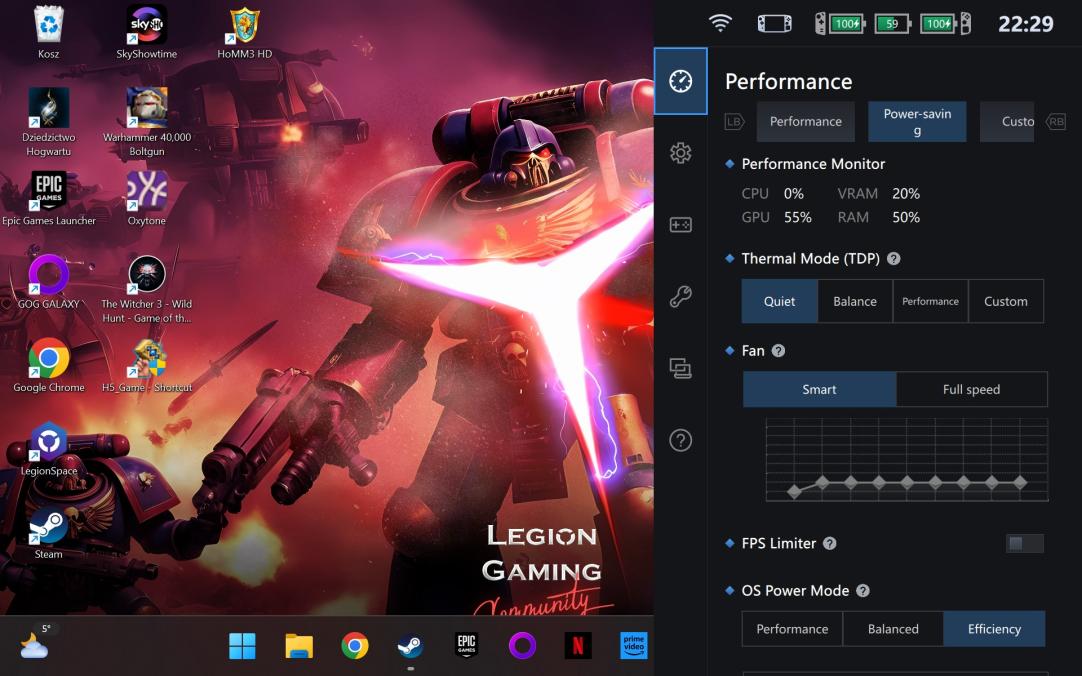Viewport: 1082px width, 676px height.
Task: Select Custom thermal mode button
Action: pyautogui.click(x=1005, y=301)
